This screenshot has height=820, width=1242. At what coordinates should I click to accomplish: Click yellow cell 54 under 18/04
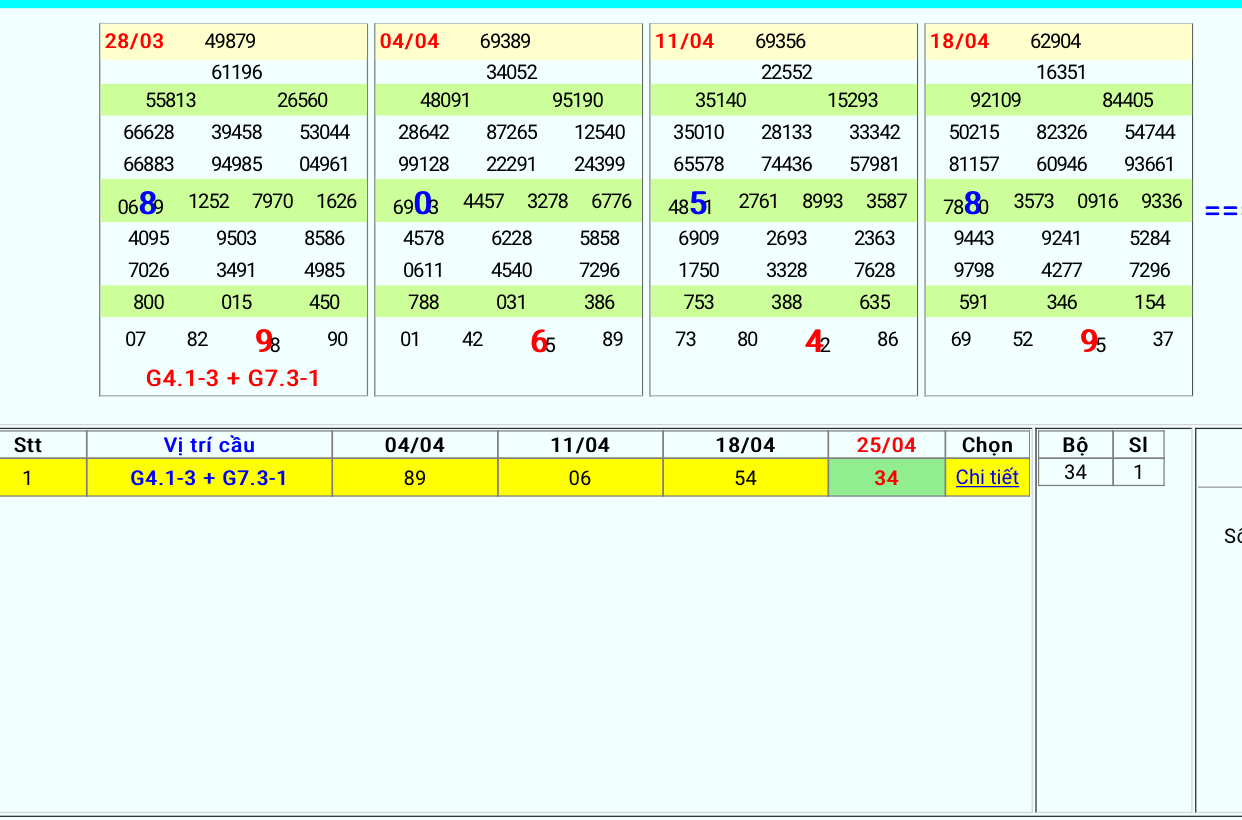[x=745, y=478]
